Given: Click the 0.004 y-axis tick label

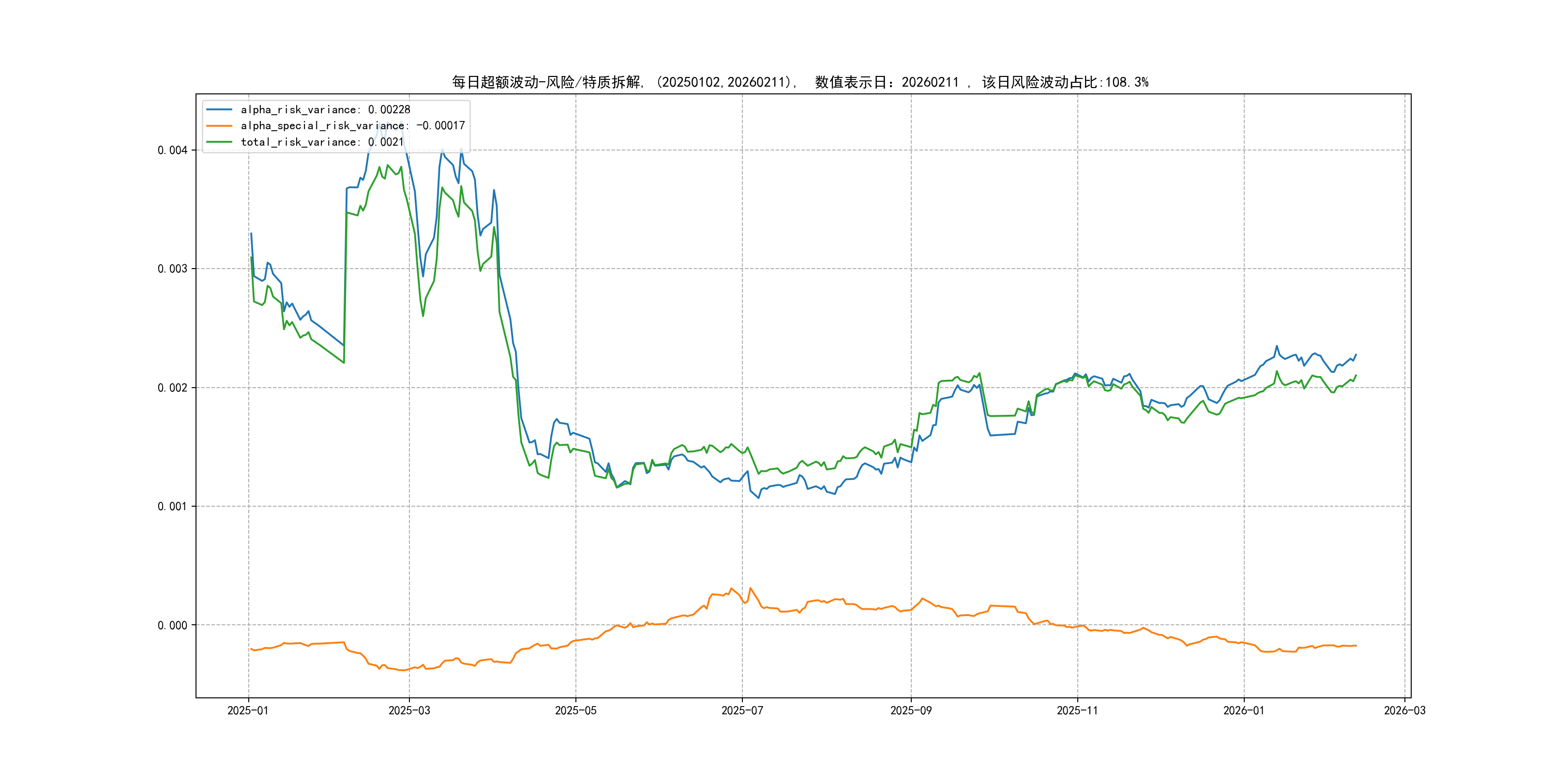Looking at the screenshot, I should [x=172, y=151].
